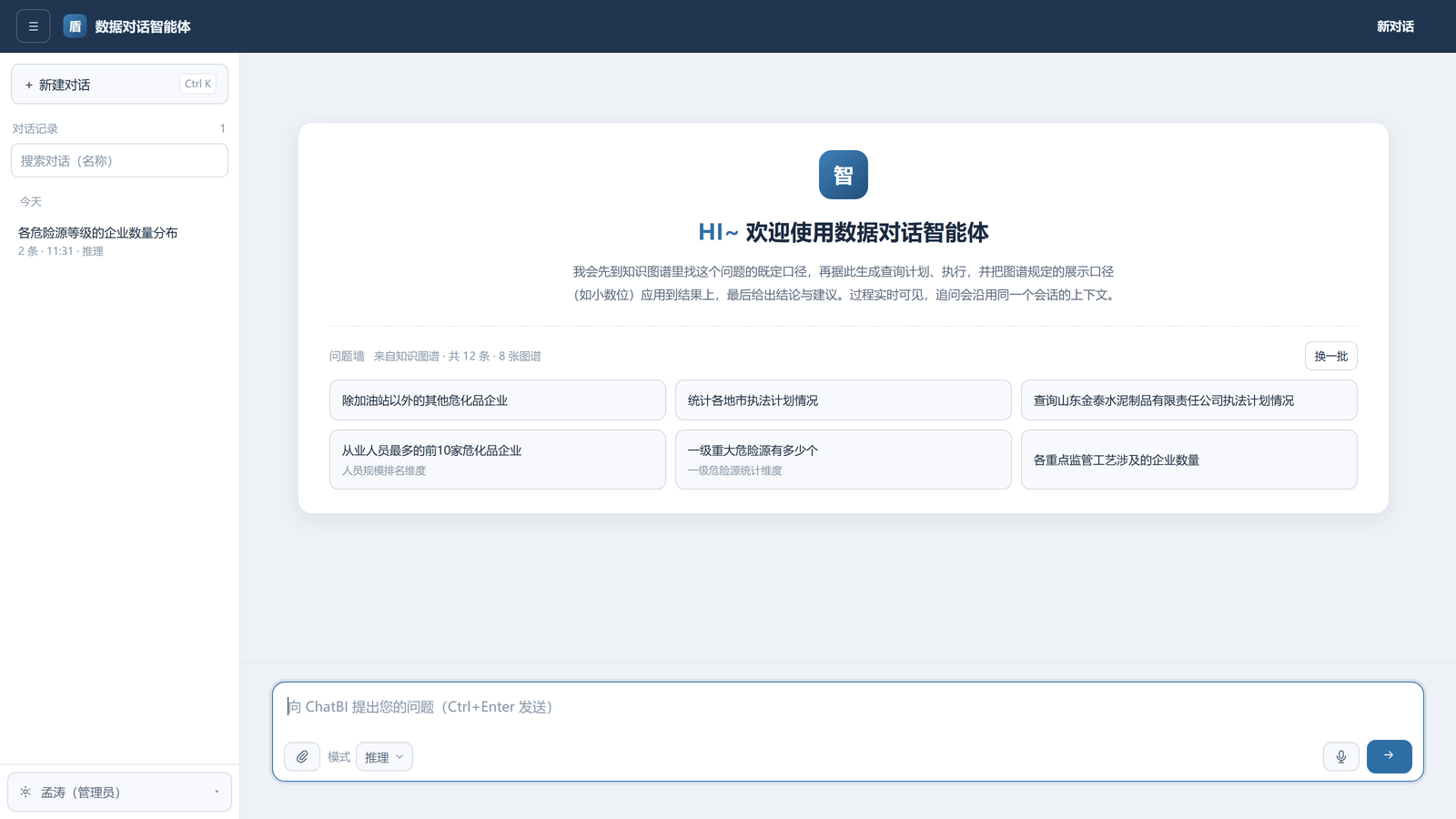Click the 今天 date group label
This screenshot has height=819, width=1456.
31,201
